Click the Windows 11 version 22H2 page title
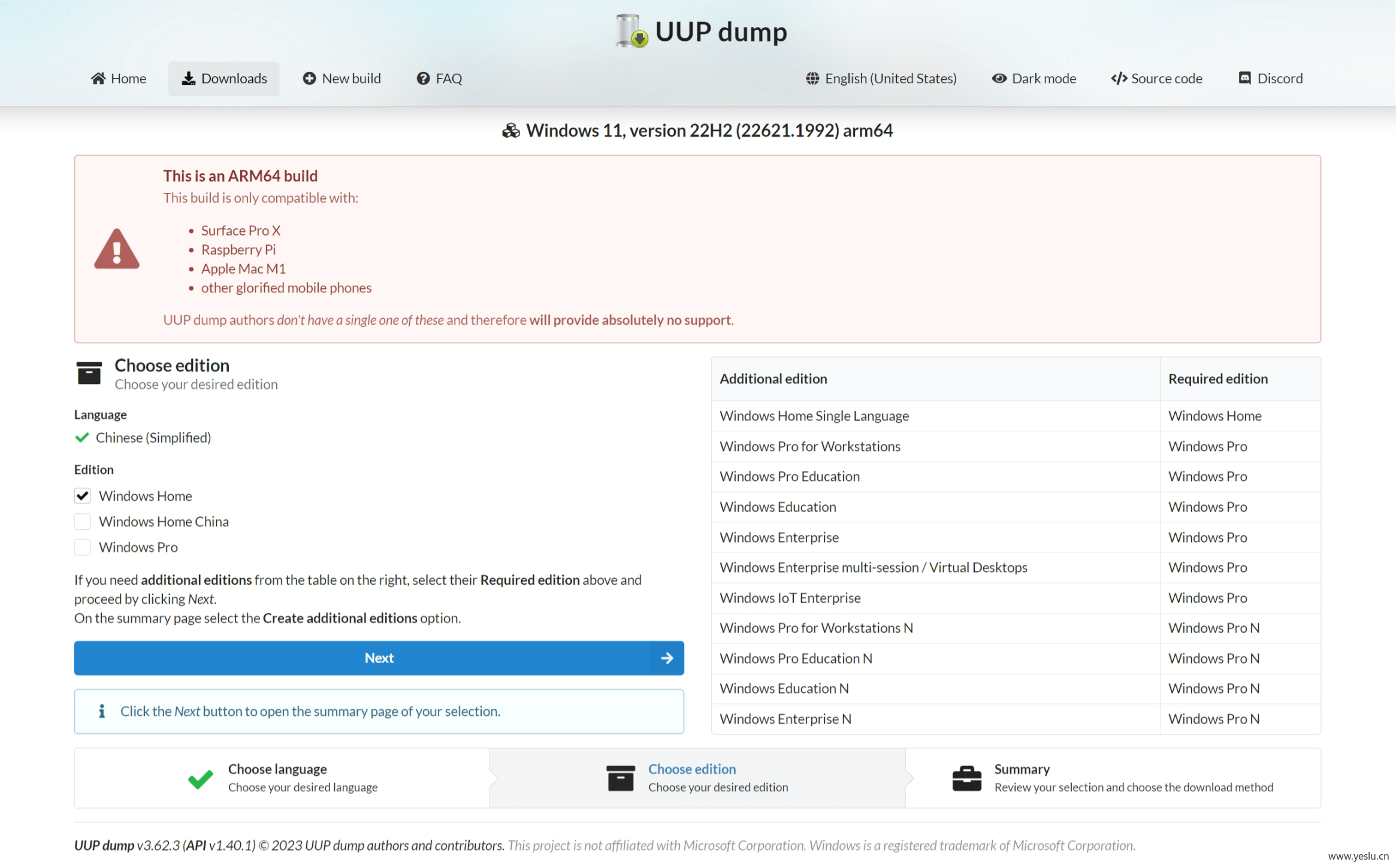The height and width of the screenshot is (868, 1396). pos(709,131)
